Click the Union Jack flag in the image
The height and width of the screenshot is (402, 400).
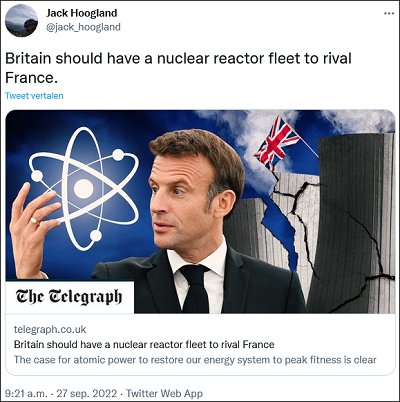277,143
